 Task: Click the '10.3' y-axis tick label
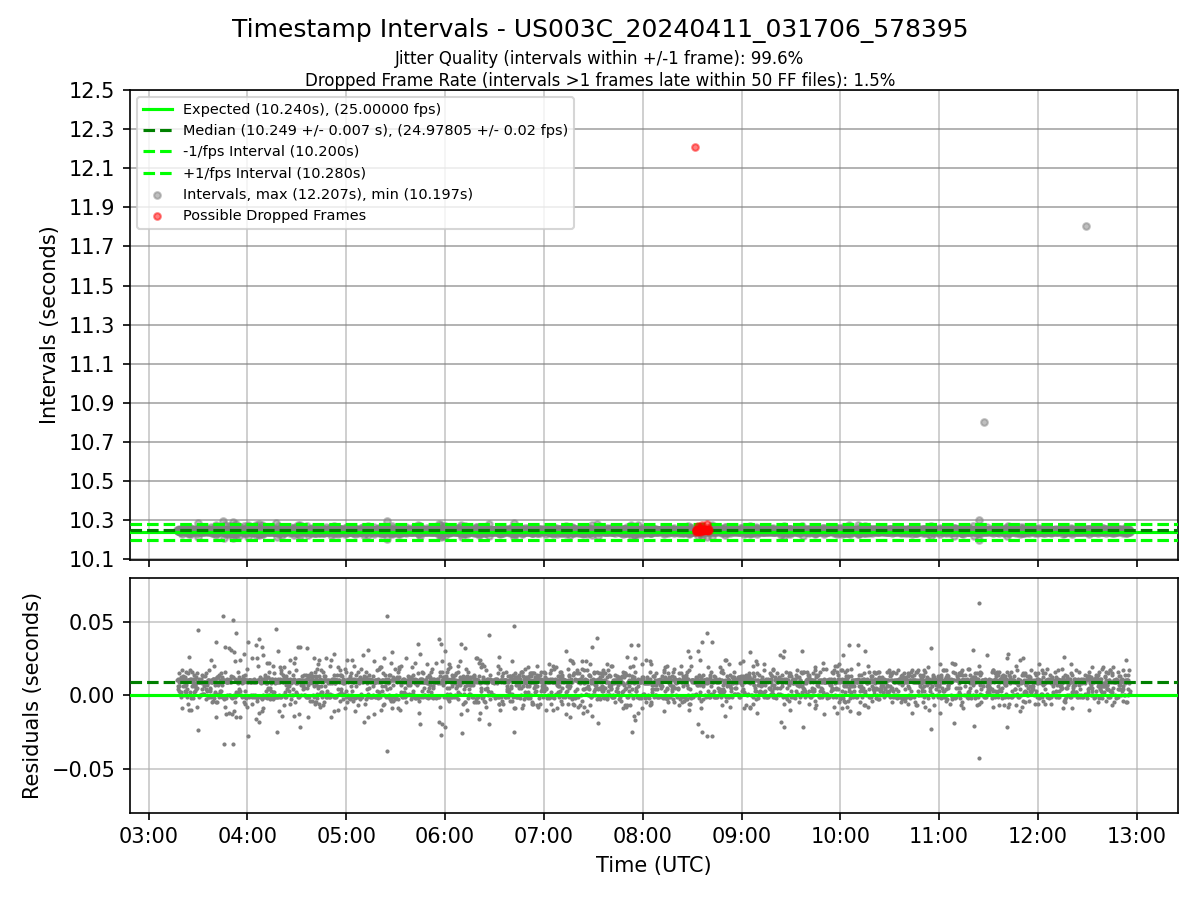(x=92, y=520)
